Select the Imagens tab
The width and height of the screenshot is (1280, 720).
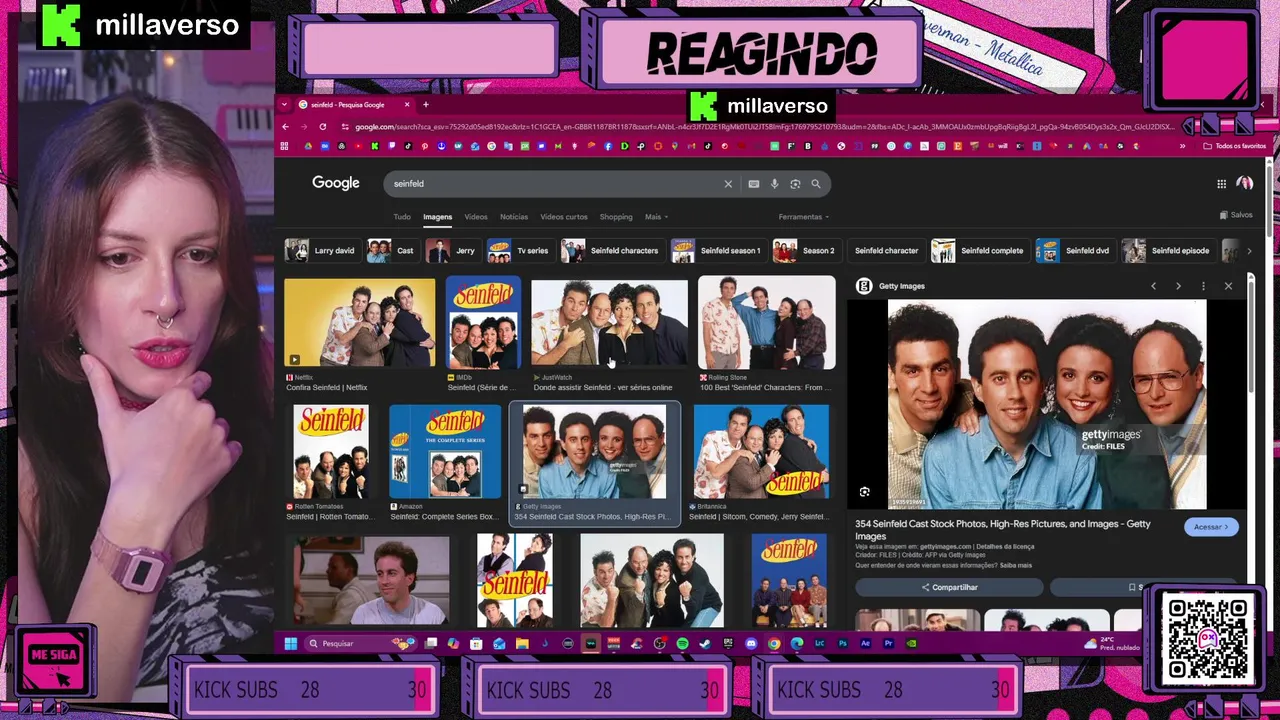437,217
